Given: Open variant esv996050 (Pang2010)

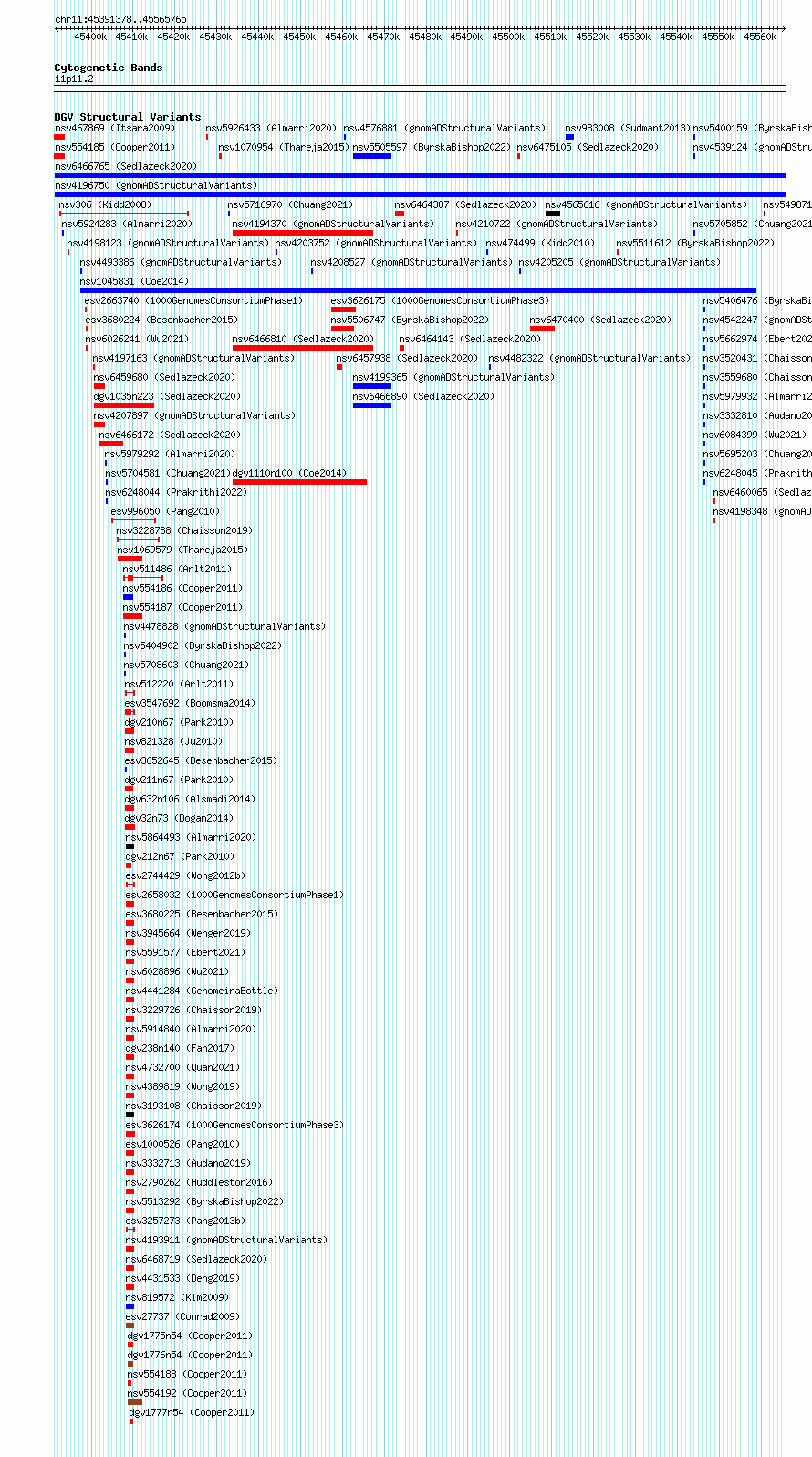Looking at the screenshot, I should (165, 511).
